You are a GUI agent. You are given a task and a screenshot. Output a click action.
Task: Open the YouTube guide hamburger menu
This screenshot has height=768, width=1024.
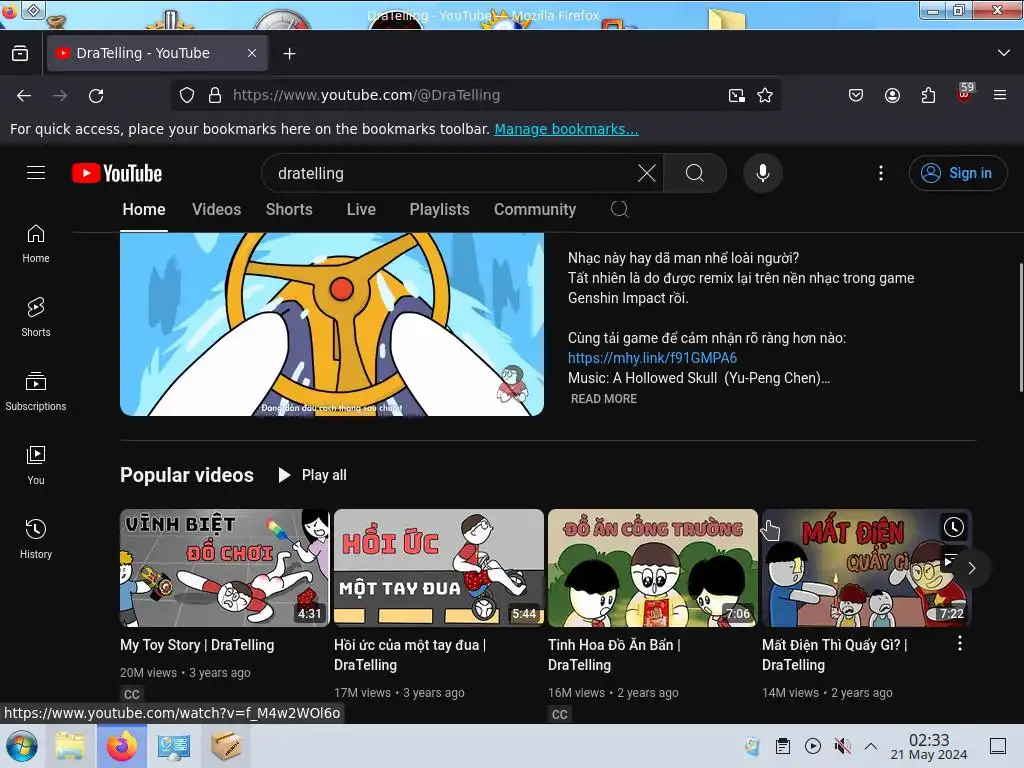(36, 172)
